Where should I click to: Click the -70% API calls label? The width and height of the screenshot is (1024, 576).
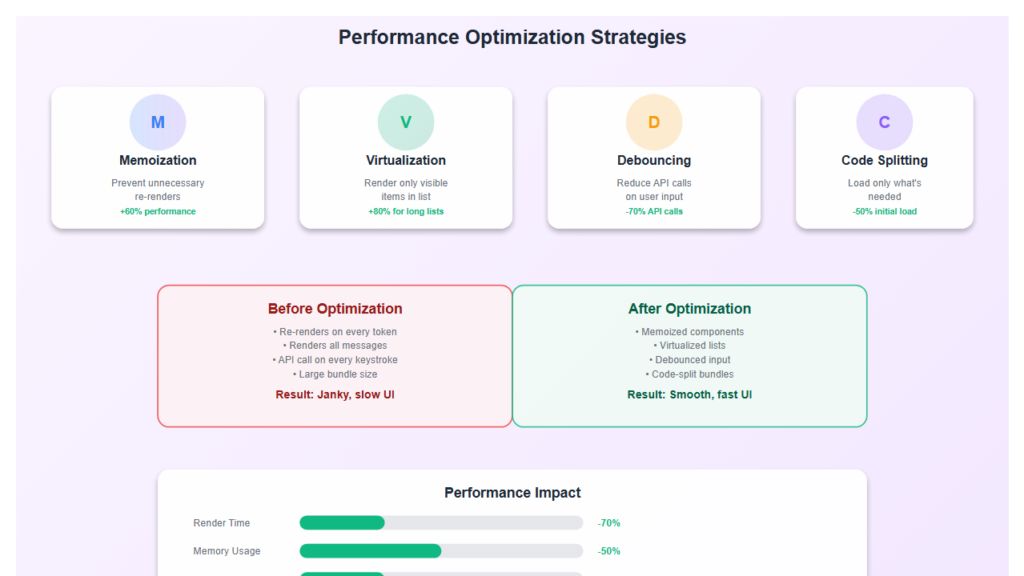pos(654,211)
